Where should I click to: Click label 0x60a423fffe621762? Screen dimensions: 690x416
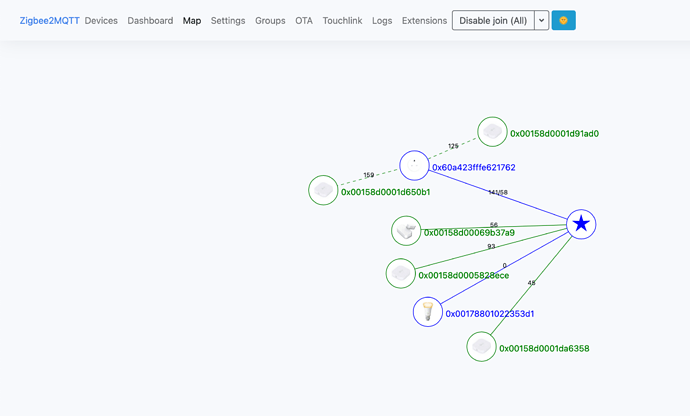[473, 167]
